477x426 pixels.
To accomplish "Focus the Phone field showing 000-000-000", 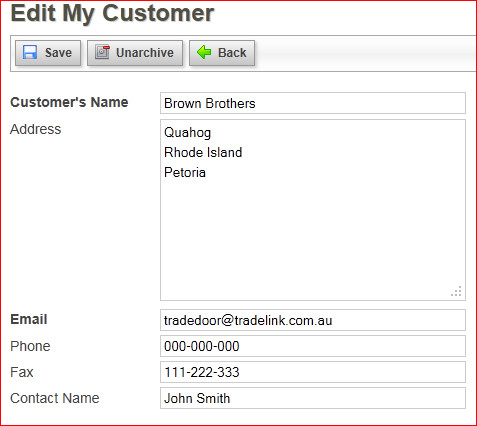I will pos(313,346).
